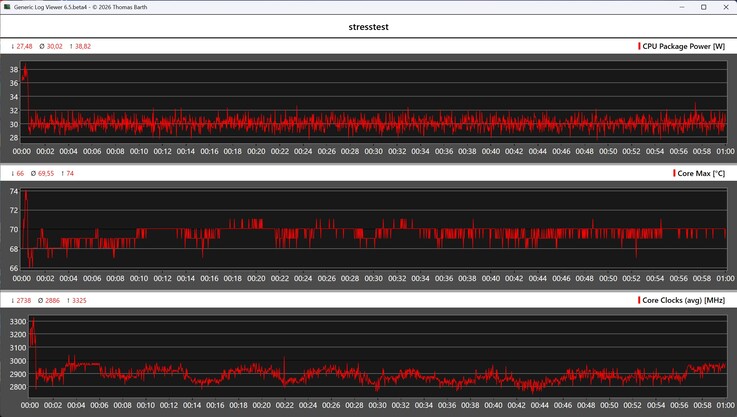Click the 00:20 time label under the clocks graph

261,405
